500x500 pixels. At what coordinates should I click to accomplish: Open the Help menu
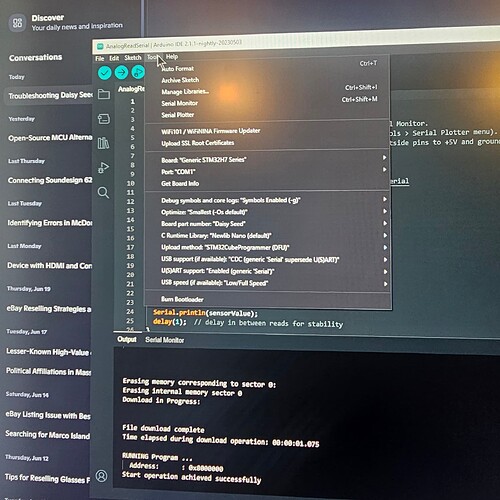(172, 57)
